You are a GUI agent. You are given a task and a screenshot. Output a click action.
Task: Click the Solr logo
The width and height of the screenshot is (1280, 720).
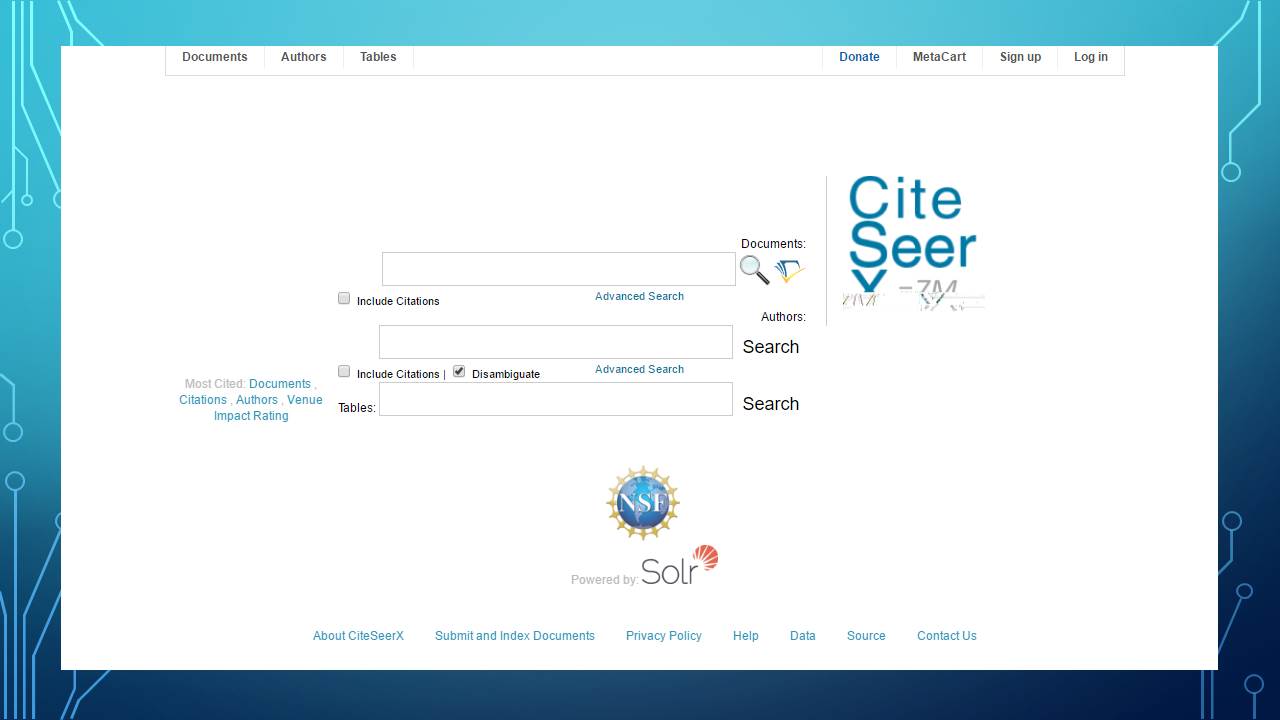tap(680, 565)
